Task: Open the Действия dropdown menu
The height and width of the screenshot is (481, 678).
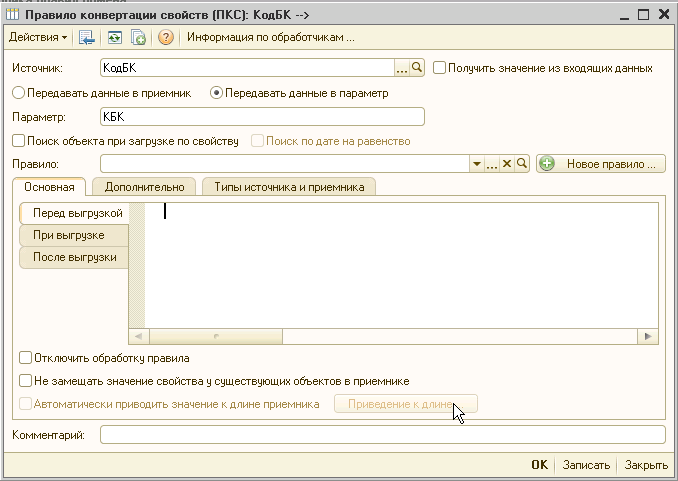Action: tap(38, 37)
